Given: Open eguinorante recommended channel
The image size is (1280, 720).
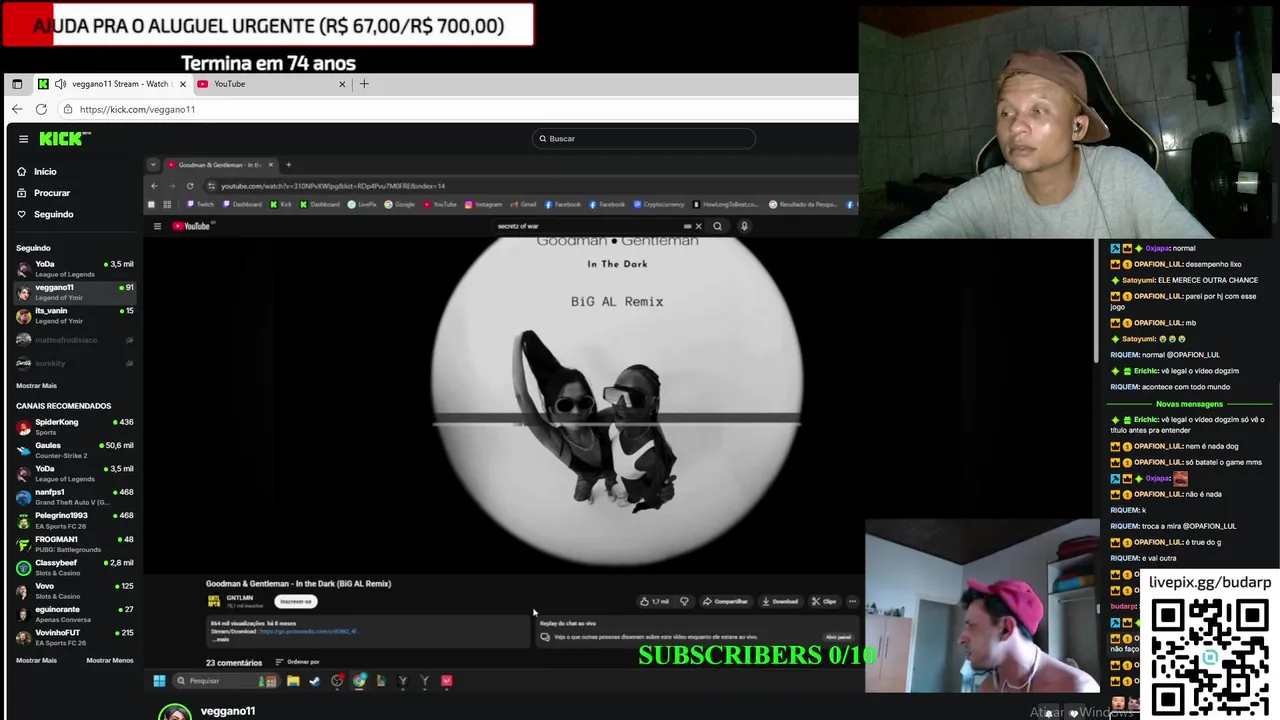Looking at the screenshot, I should pyautogui.click(x=75, y=614).
